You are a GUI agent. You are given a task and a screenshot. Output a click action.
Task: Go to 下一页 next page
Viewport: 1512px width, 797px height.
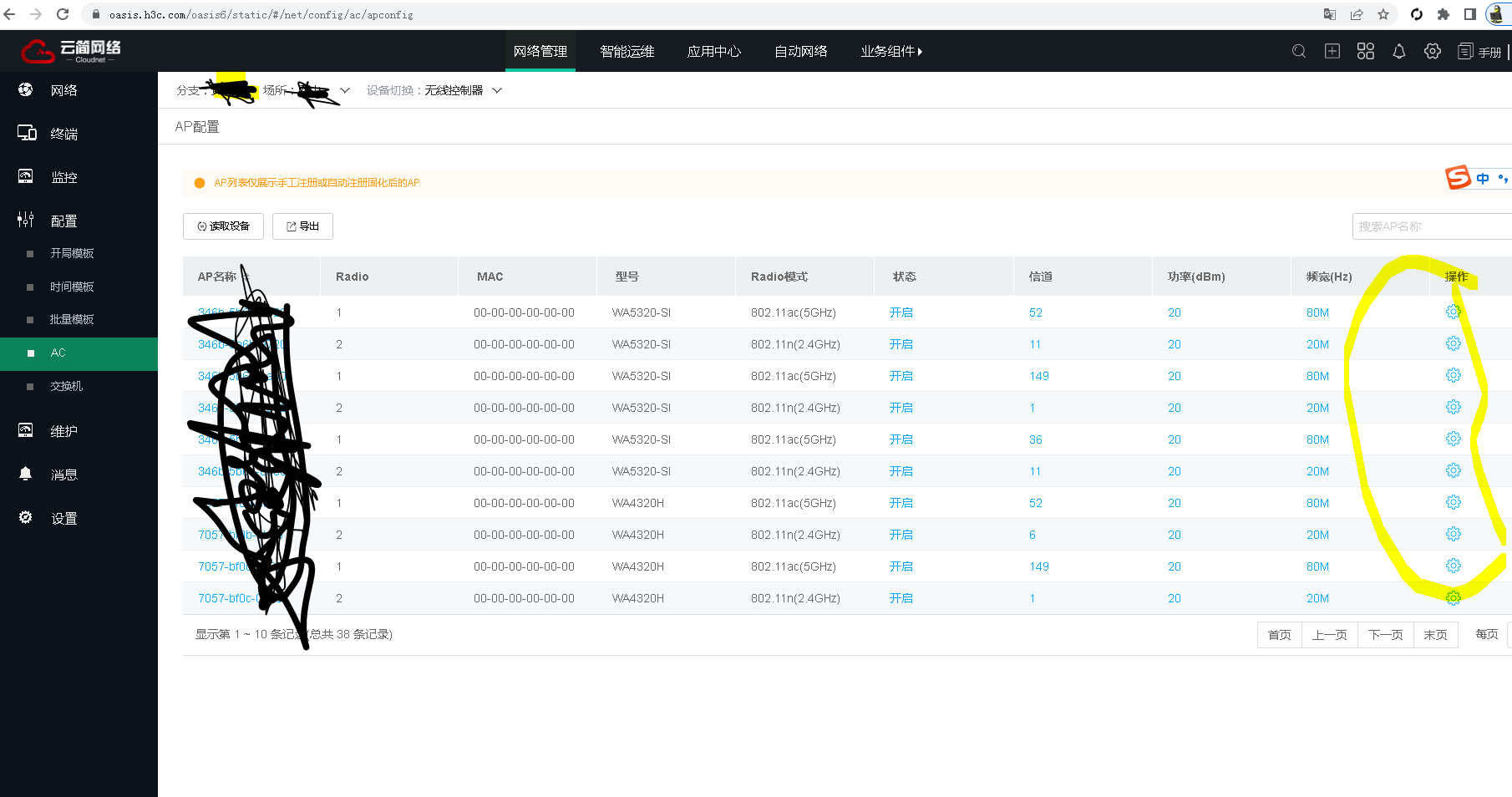[1385, 635]
